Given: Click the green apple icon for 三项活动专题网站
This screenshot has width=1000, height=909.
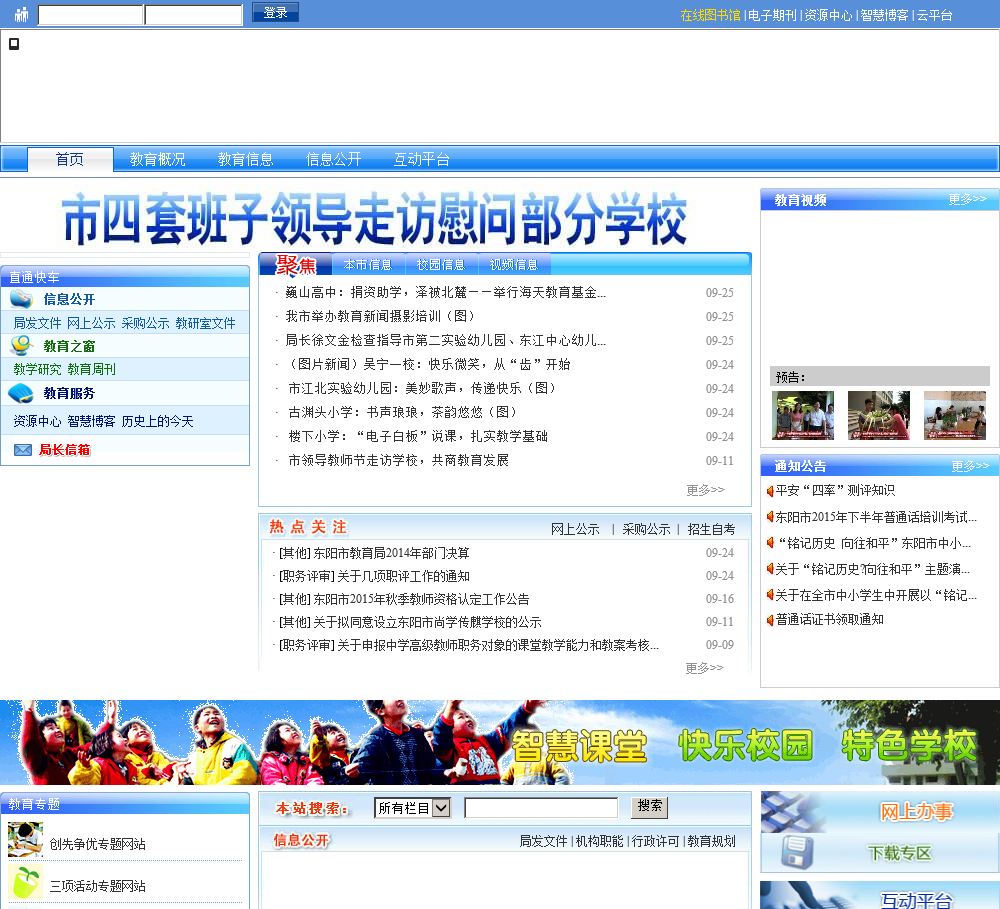Looking at the screenshot, I should coord(26,882).
